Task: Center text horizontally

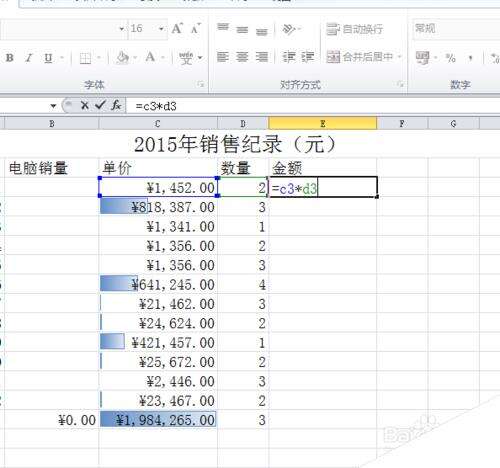Action: (x=242, y=57)
